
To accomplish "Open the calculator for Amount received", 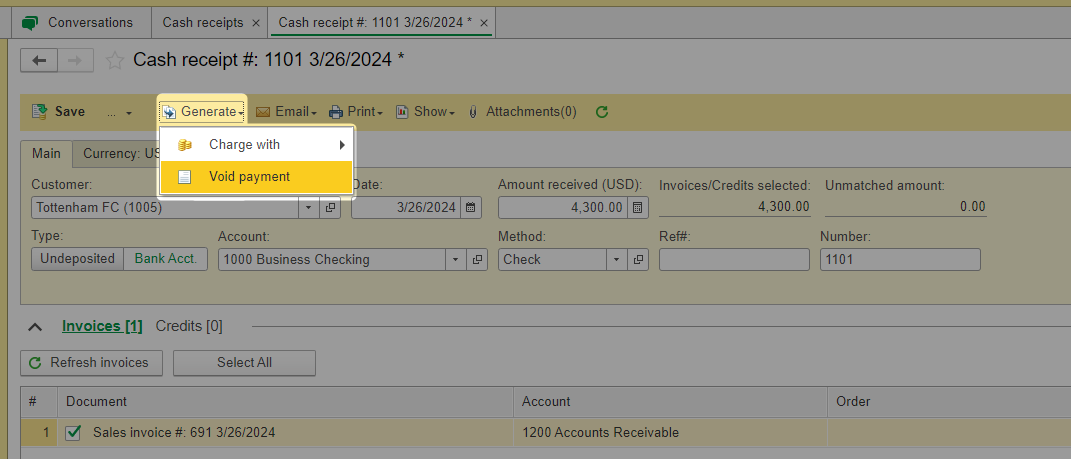I will click(x=637, y=207).
